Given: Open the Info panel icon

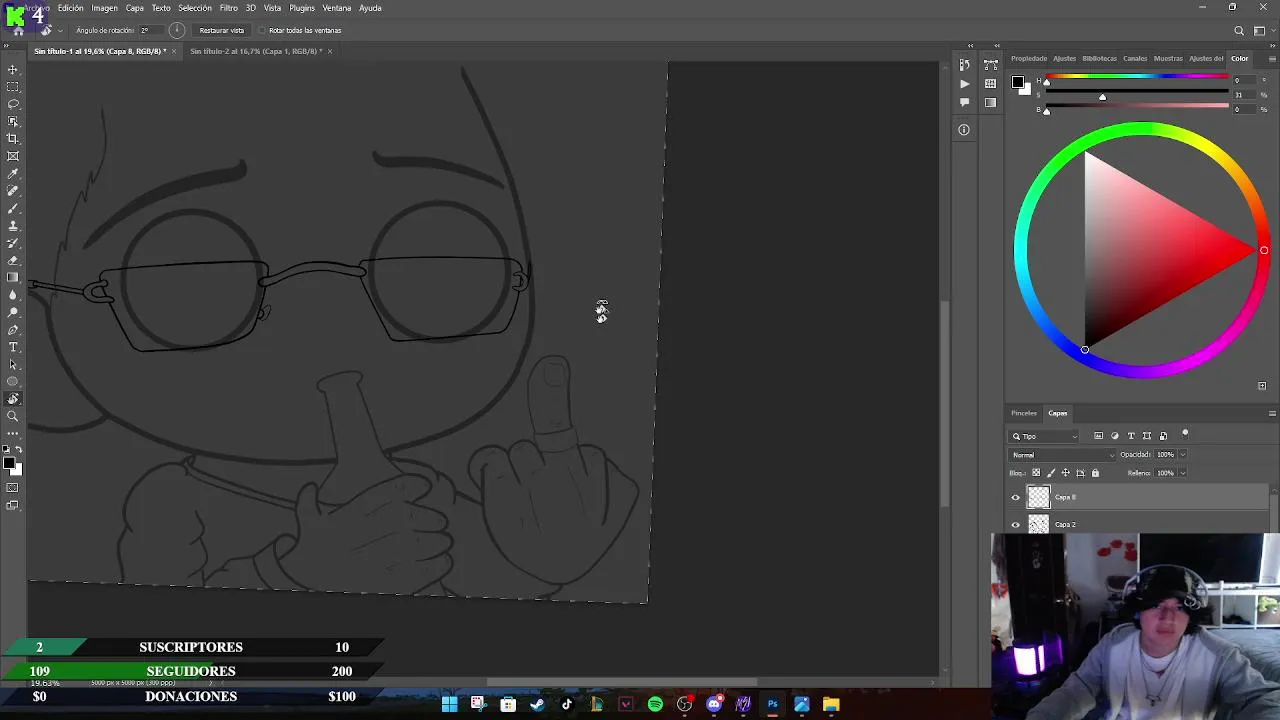Looking at the screenshot, I should (x=964, y=129).
